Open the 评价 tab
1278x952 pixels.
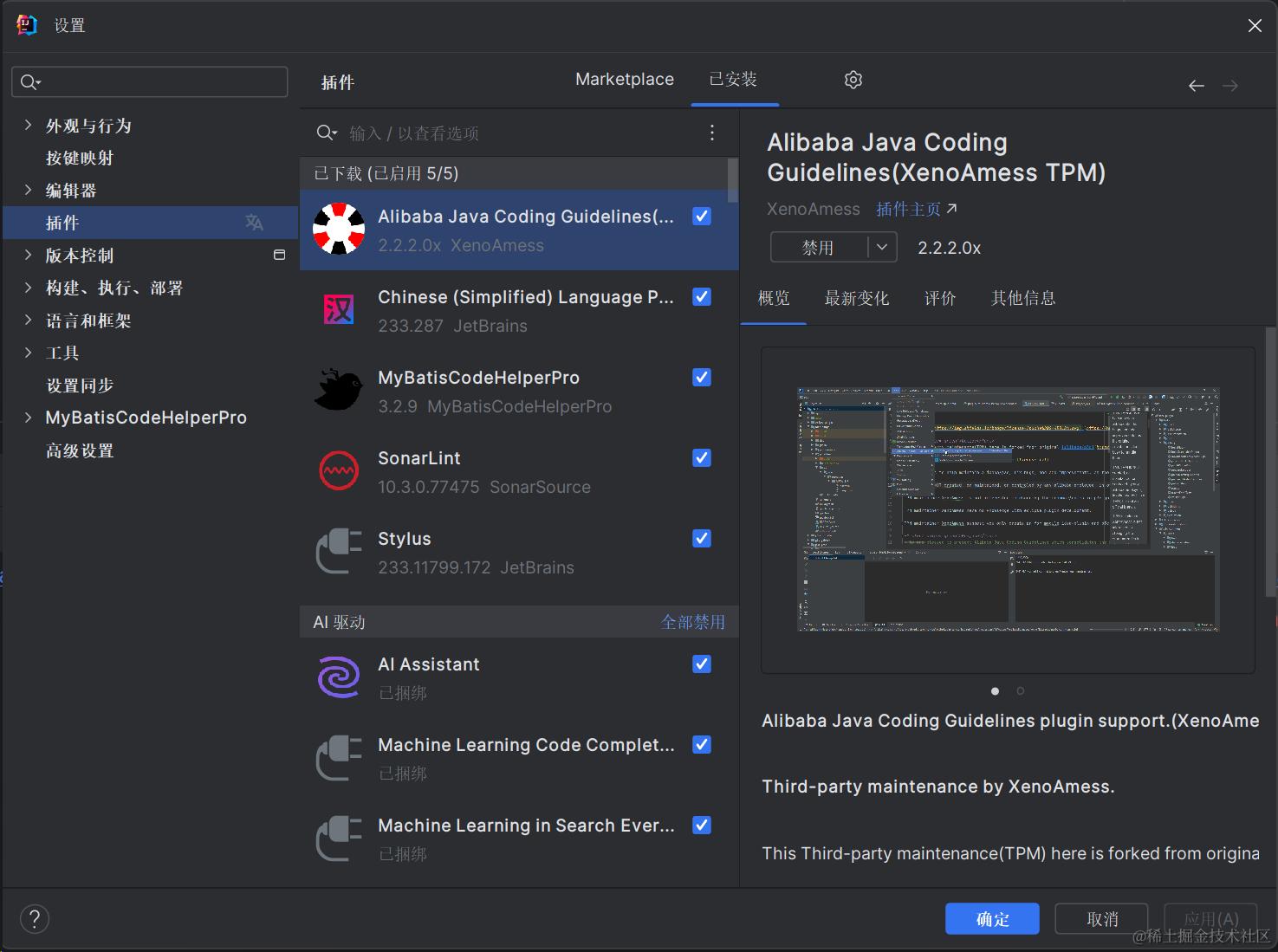[x=940, y=298]
